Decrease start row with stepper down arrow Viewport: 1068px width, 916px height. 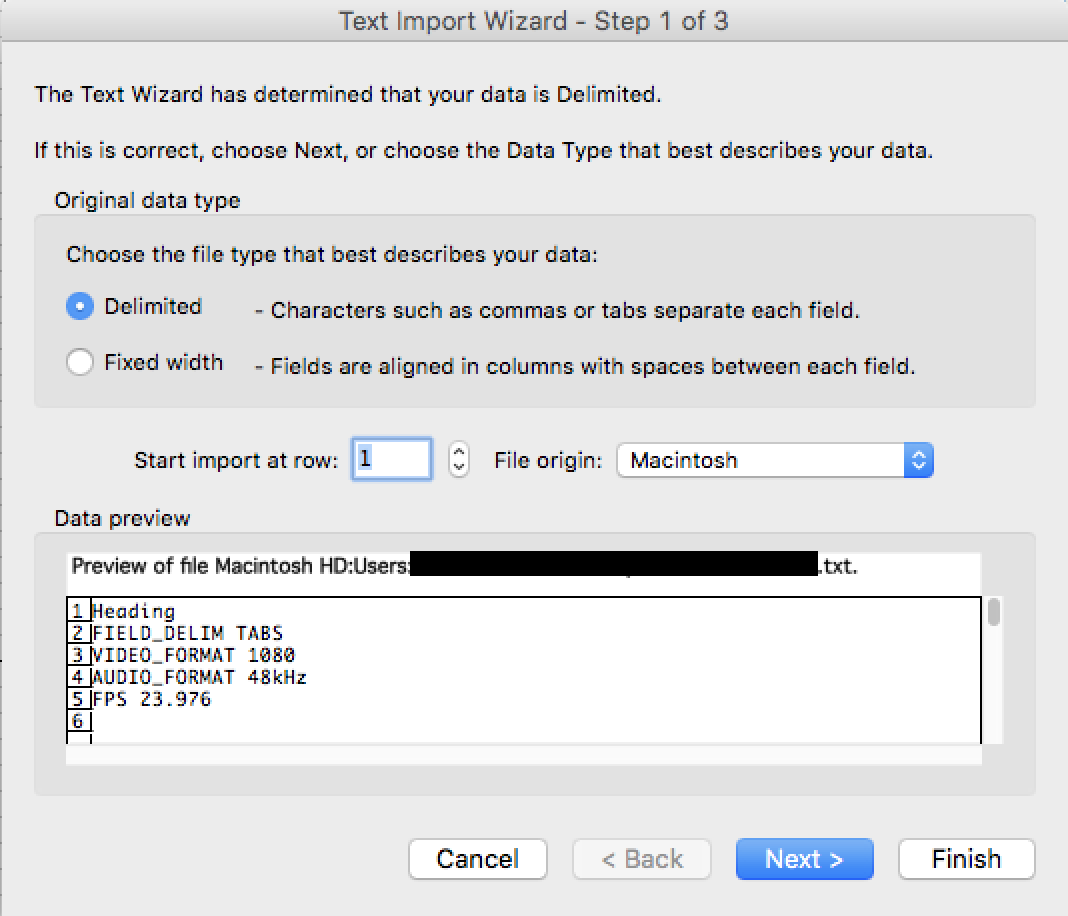point(459,468)
